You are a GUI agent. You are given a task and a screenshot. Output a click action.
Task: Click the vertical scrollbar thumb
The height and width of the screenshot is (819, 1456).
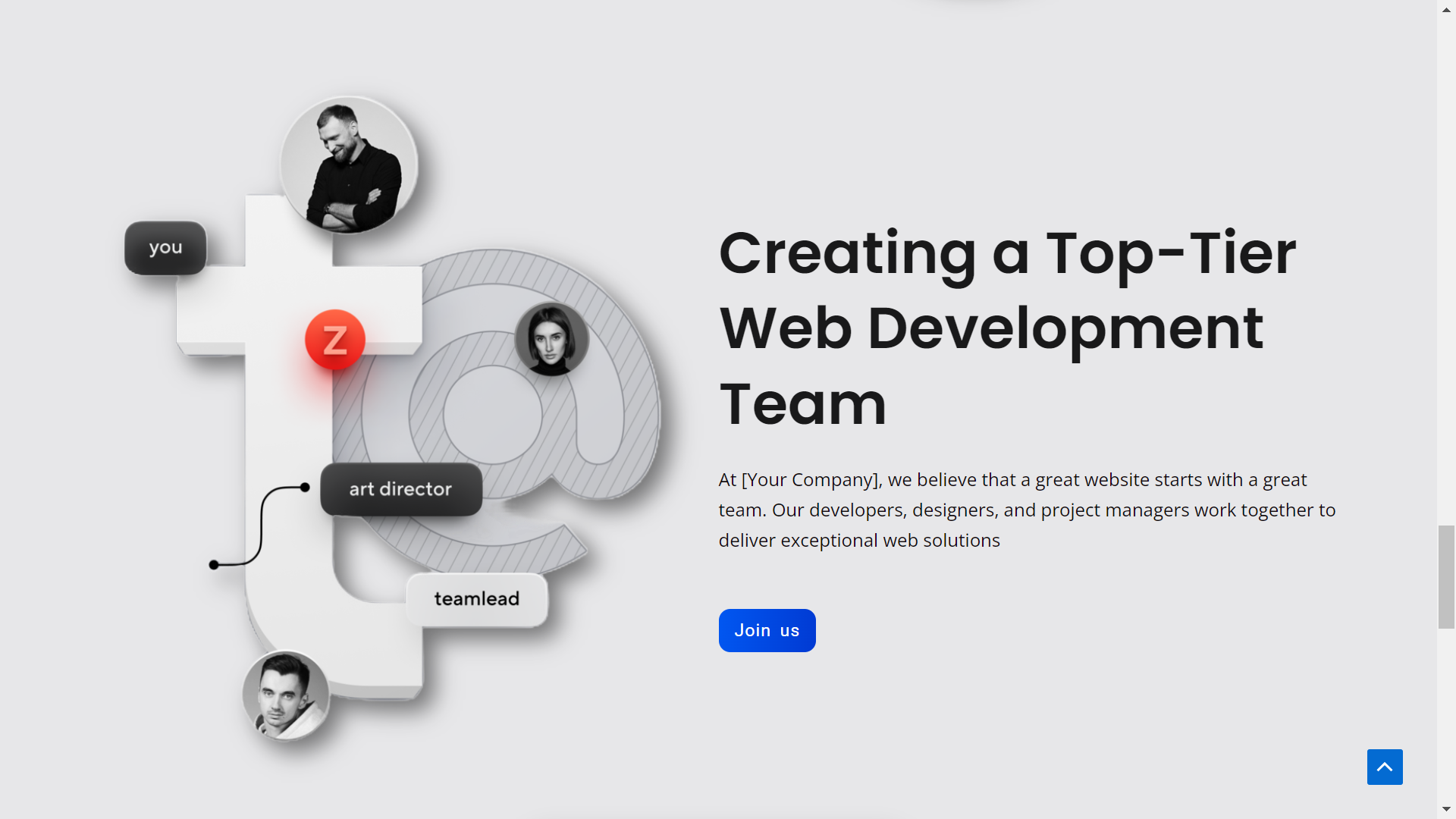coord(1446,576)
